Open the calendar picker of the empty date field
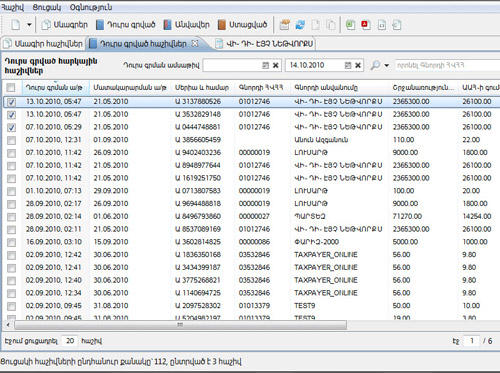This screenshot has height=373, width=500. [265, 65]
